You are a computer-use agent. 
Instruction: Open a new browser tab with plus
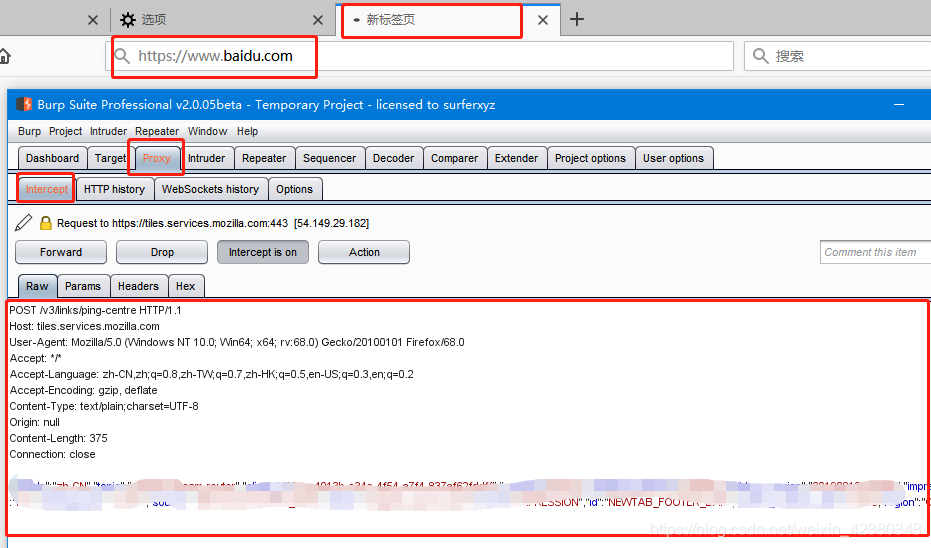tap(577, 20)
